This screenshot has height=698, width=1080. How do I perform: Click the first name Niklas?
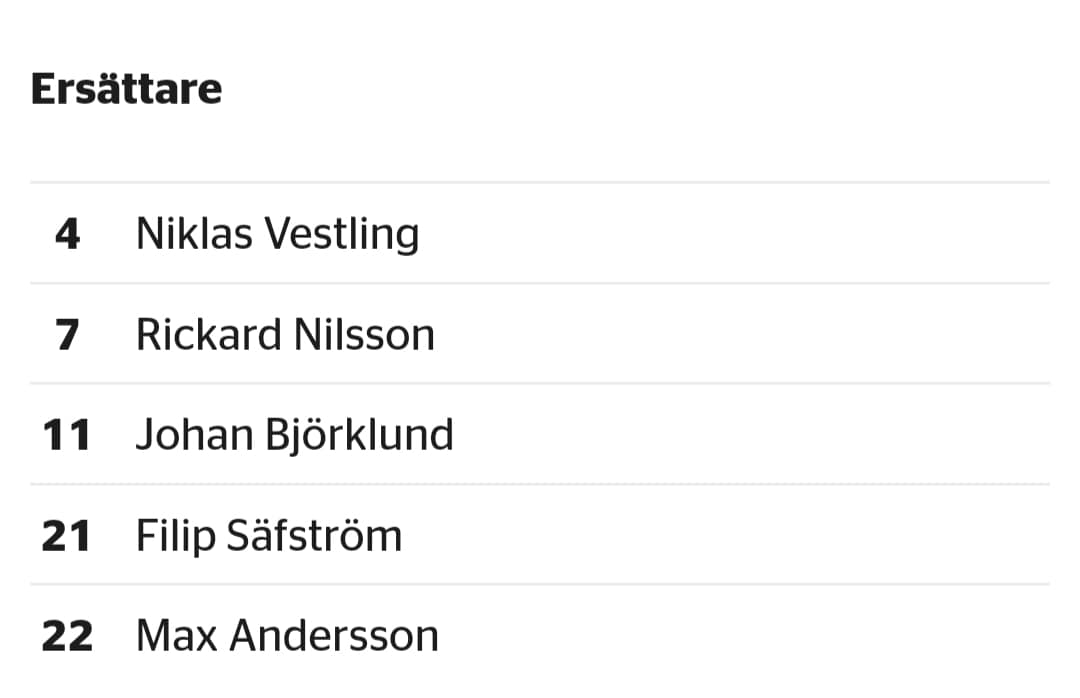click(194, 234)
